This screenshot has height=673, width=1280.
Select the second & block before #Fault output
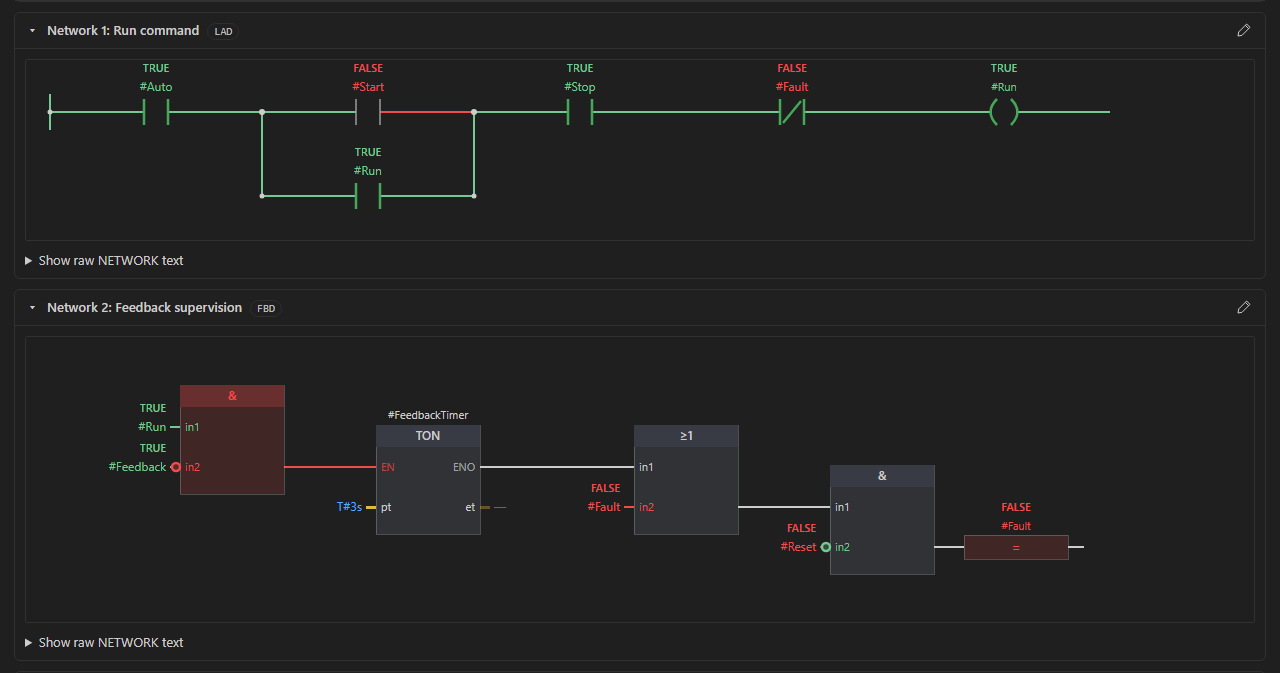click(x=882, y=520)
